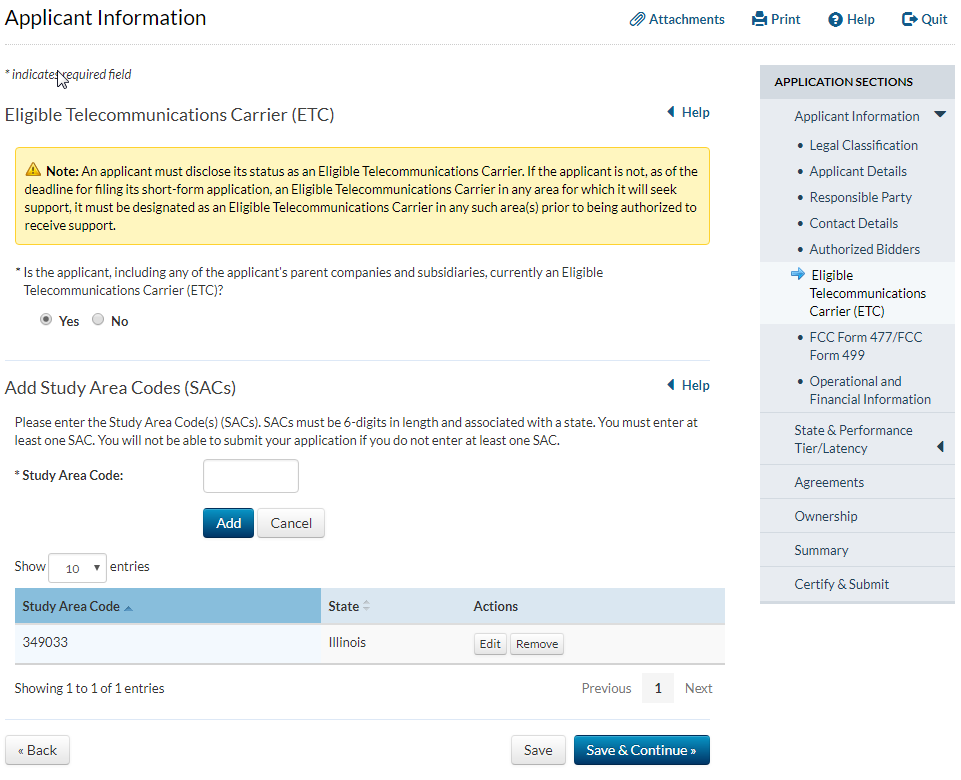Collapse the Applicant Information section arrow
The height and width of the screenshot is (780, 961).
coord(939,116)
